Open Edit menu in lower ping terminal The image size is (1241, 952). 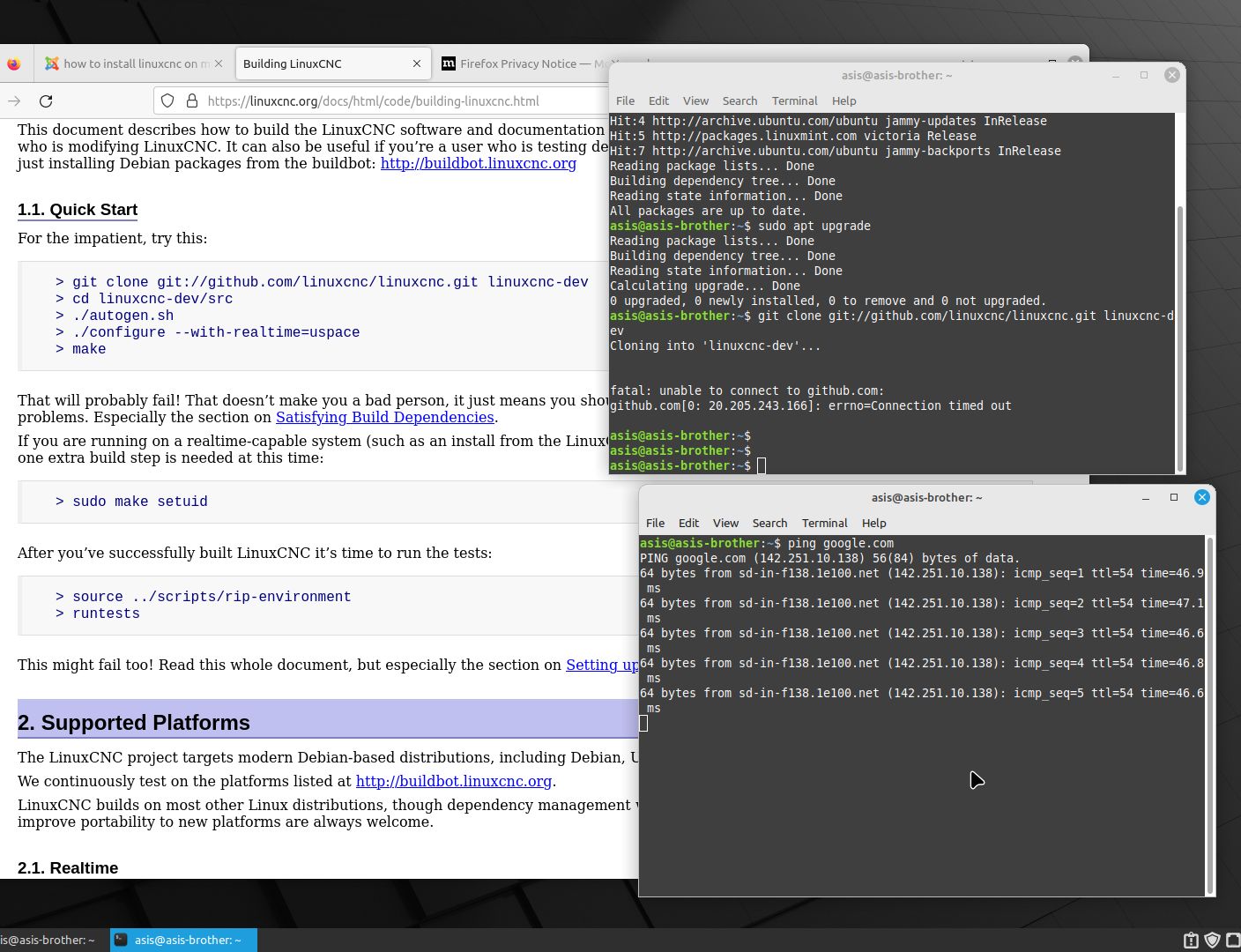click(688, 524)
